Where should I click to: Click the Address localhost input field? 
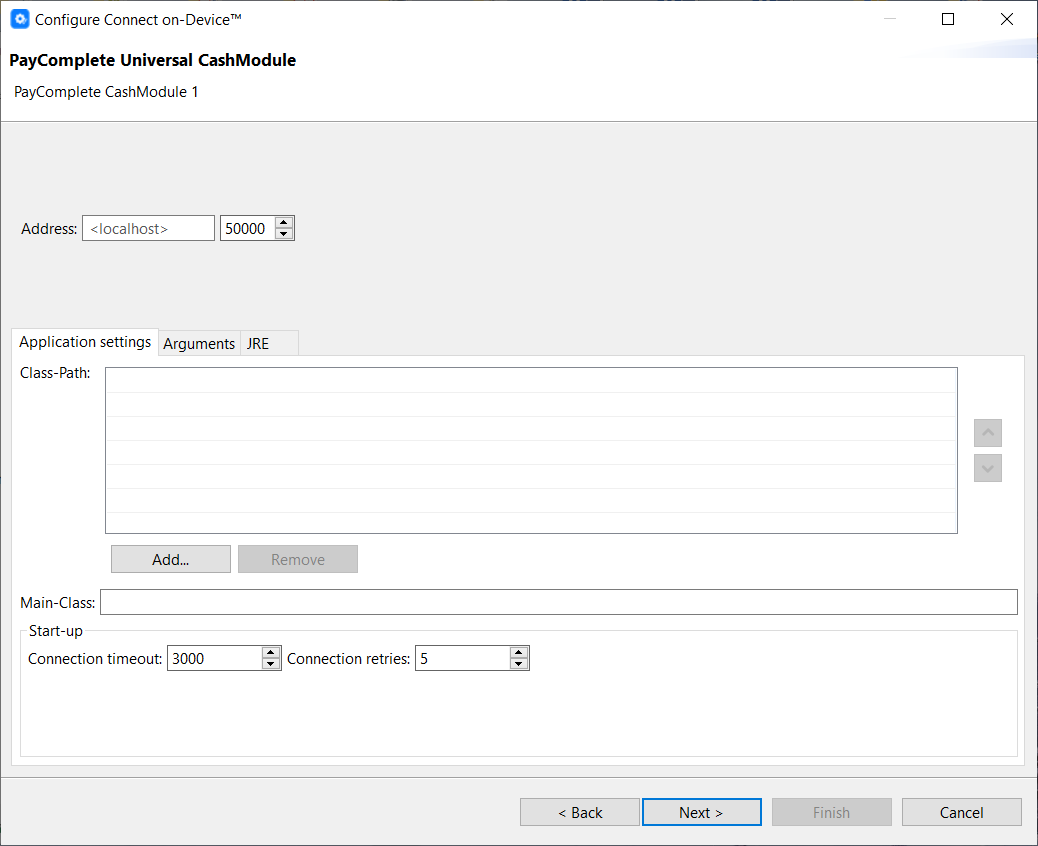click(147, 227)
